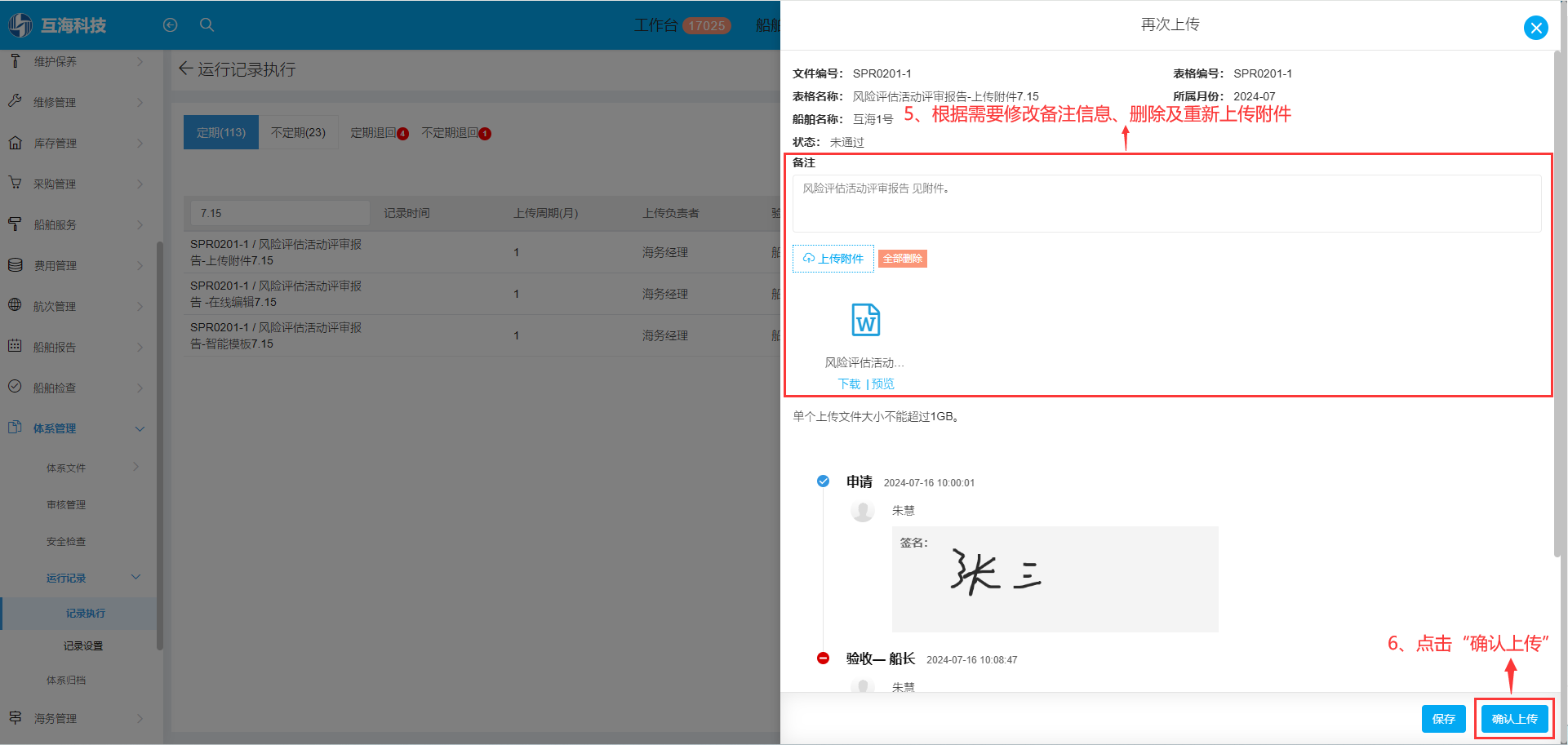
Task: Click the 下载 link under attachment
Action: click(x=849, y=384)
